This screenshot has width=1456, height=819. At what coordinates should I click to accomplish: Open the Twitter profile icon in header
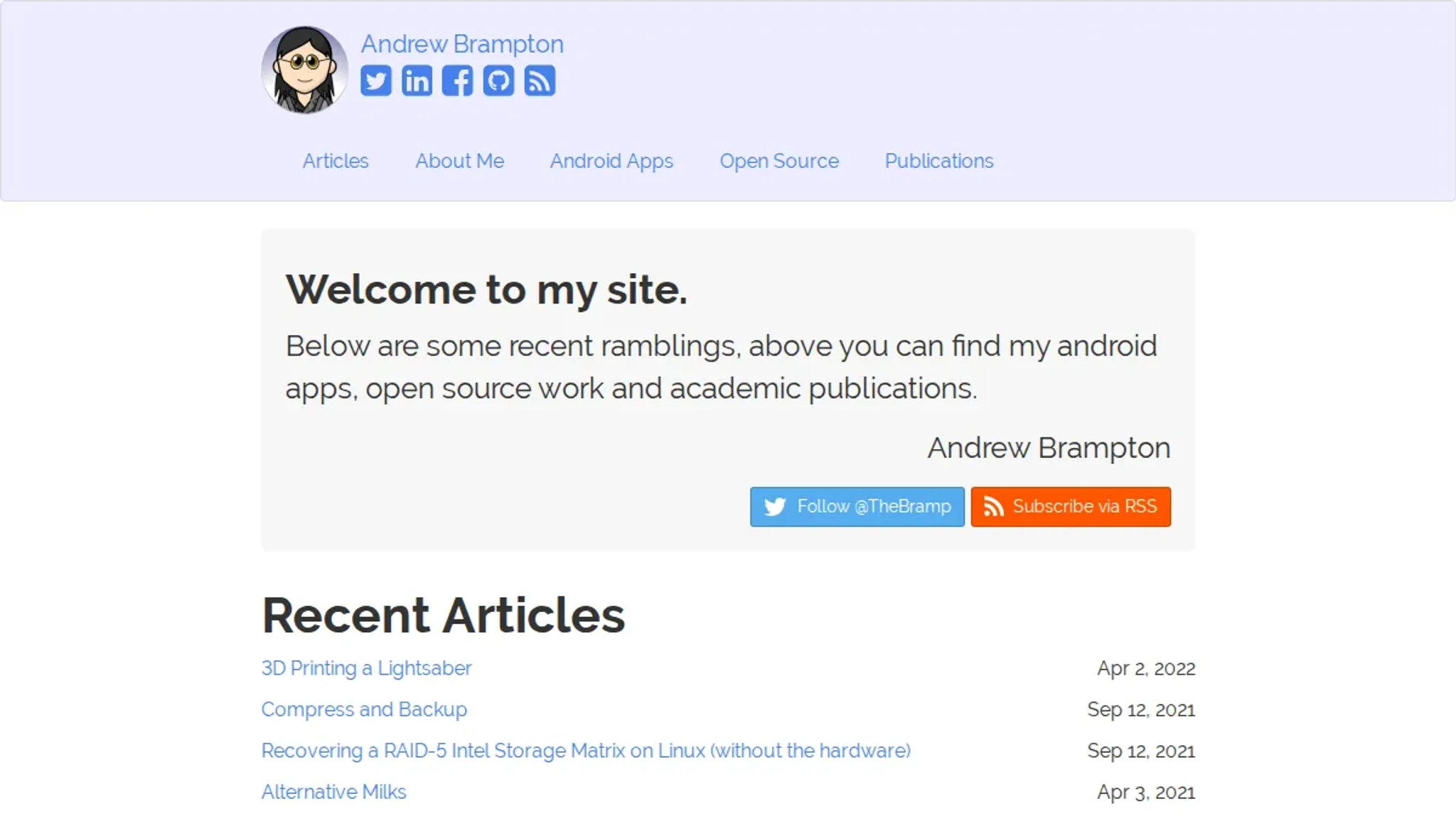[375, 80]
